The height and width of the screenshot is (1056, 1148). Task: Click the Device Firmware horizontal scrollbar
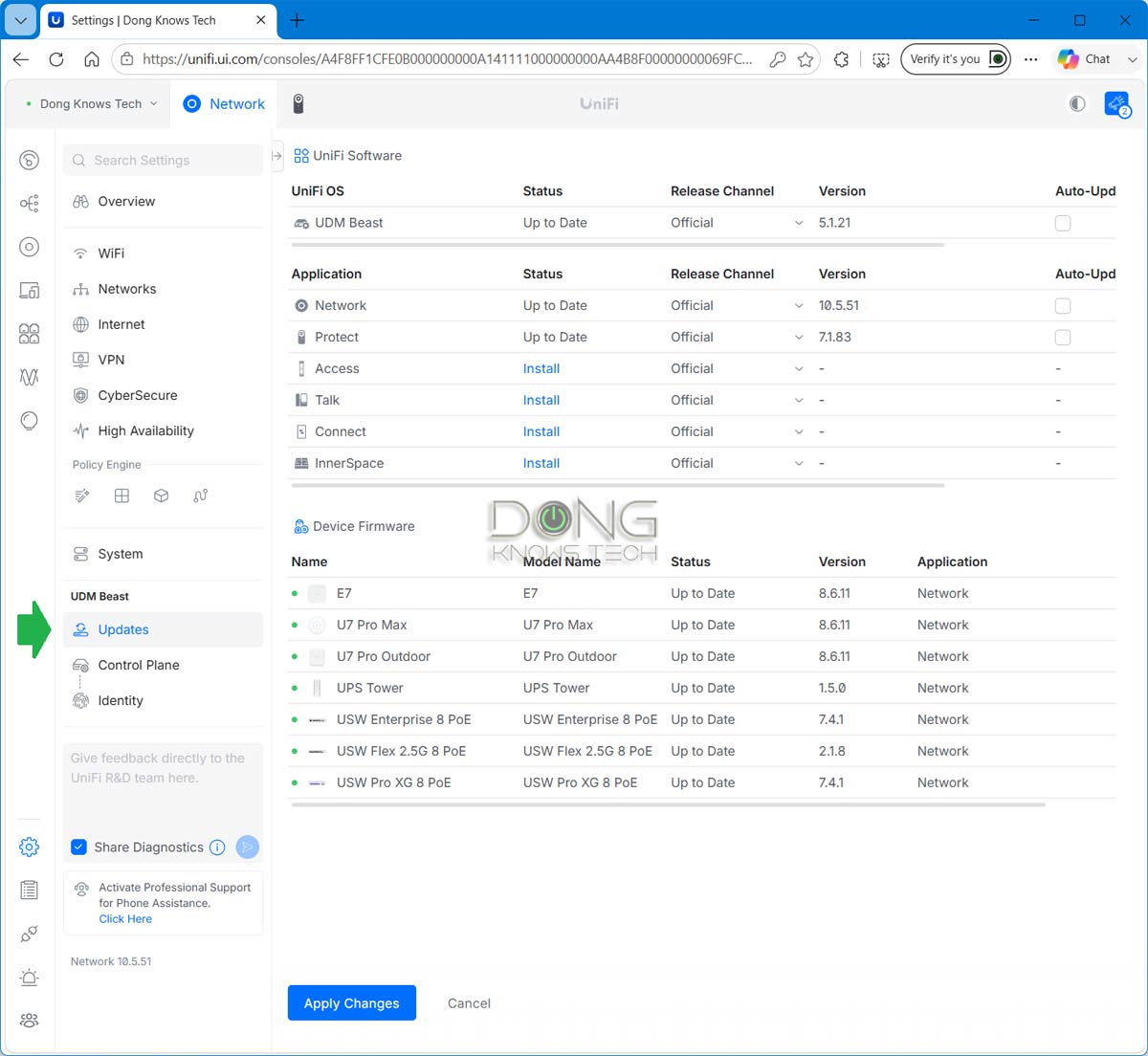(668, 804)
